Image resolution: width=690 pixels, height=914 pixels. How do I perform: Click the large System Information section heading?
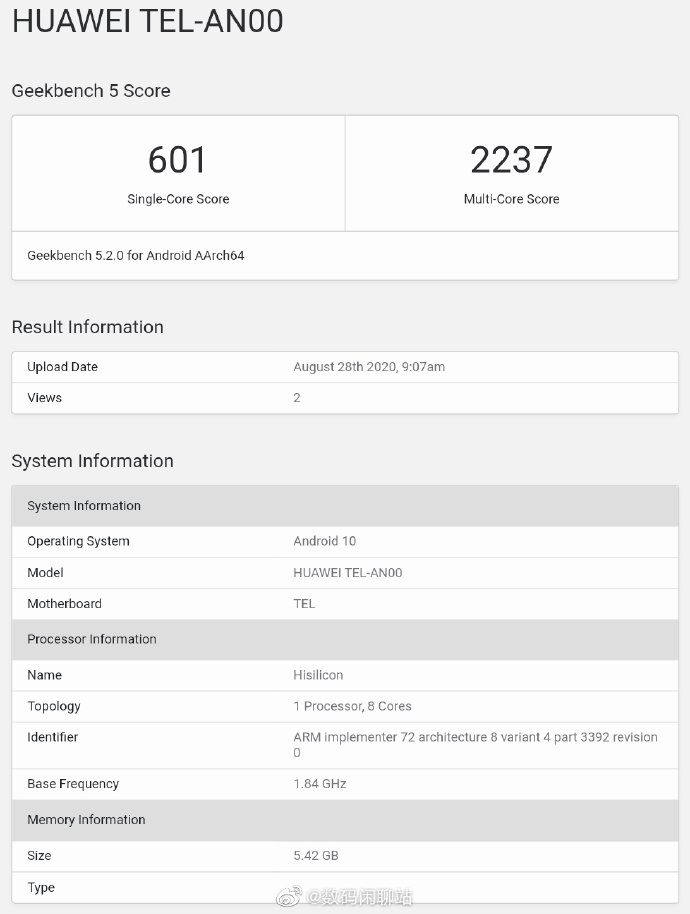point(93,461)
